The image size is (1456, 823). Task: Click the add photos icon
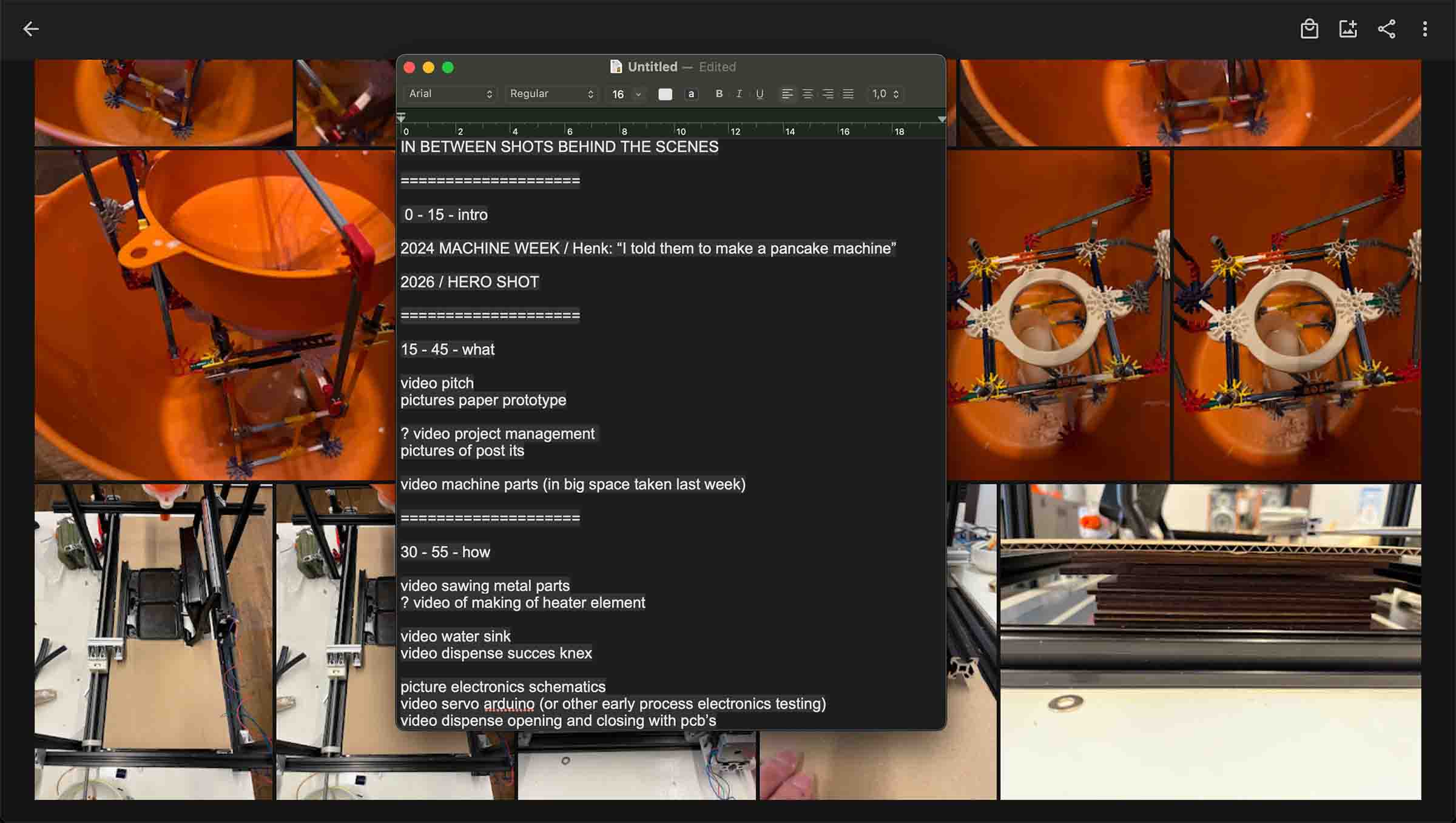[x=1347, y=29]
